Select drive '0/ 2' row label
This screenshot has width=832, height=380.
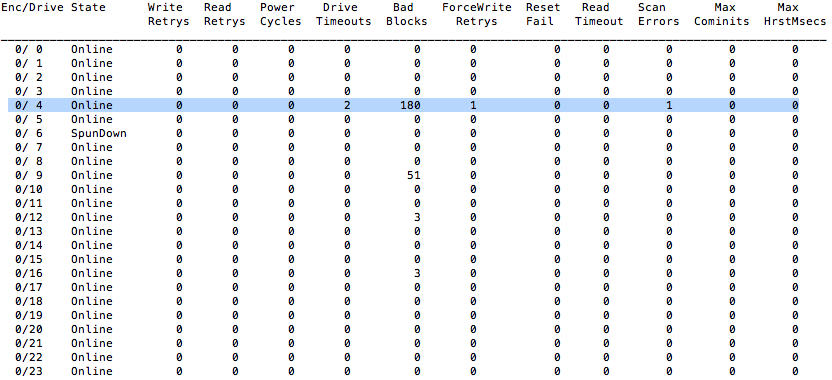29,77
